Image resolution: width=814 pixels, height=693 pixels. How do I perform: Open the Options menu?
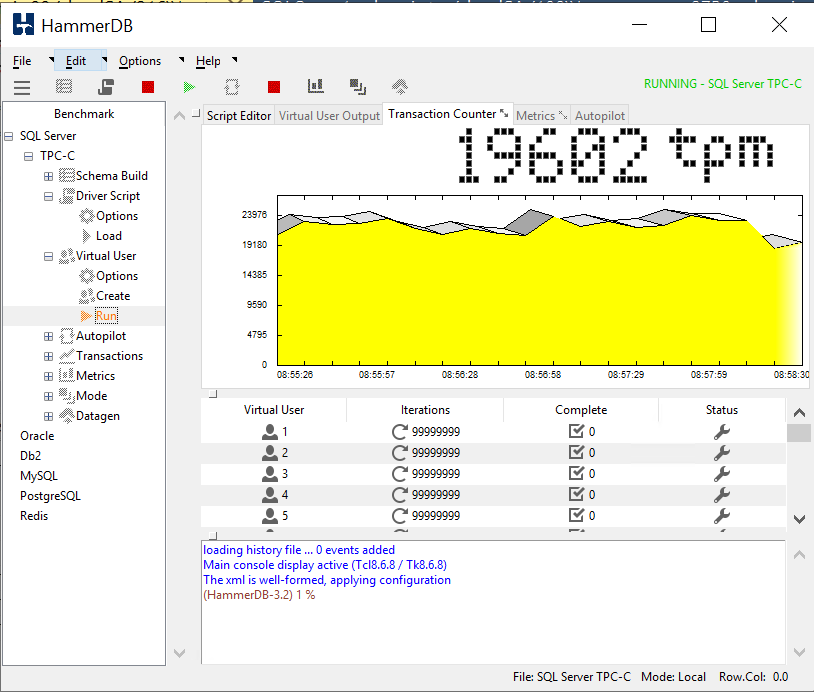click(x=139, y=61)
